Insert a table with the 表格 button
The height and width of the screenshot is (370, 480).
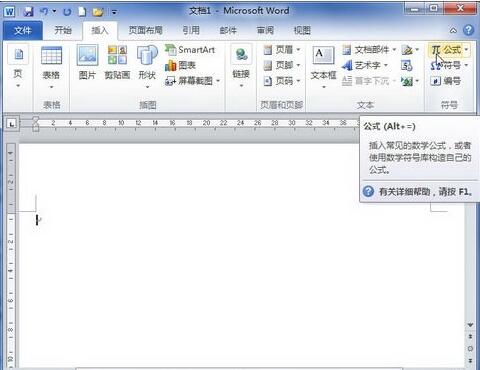(51, 67)
